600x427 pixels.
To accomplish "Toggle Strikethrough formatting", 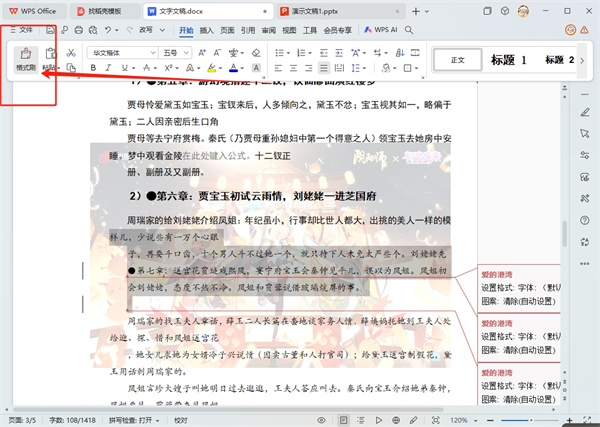I will point(147,68).
